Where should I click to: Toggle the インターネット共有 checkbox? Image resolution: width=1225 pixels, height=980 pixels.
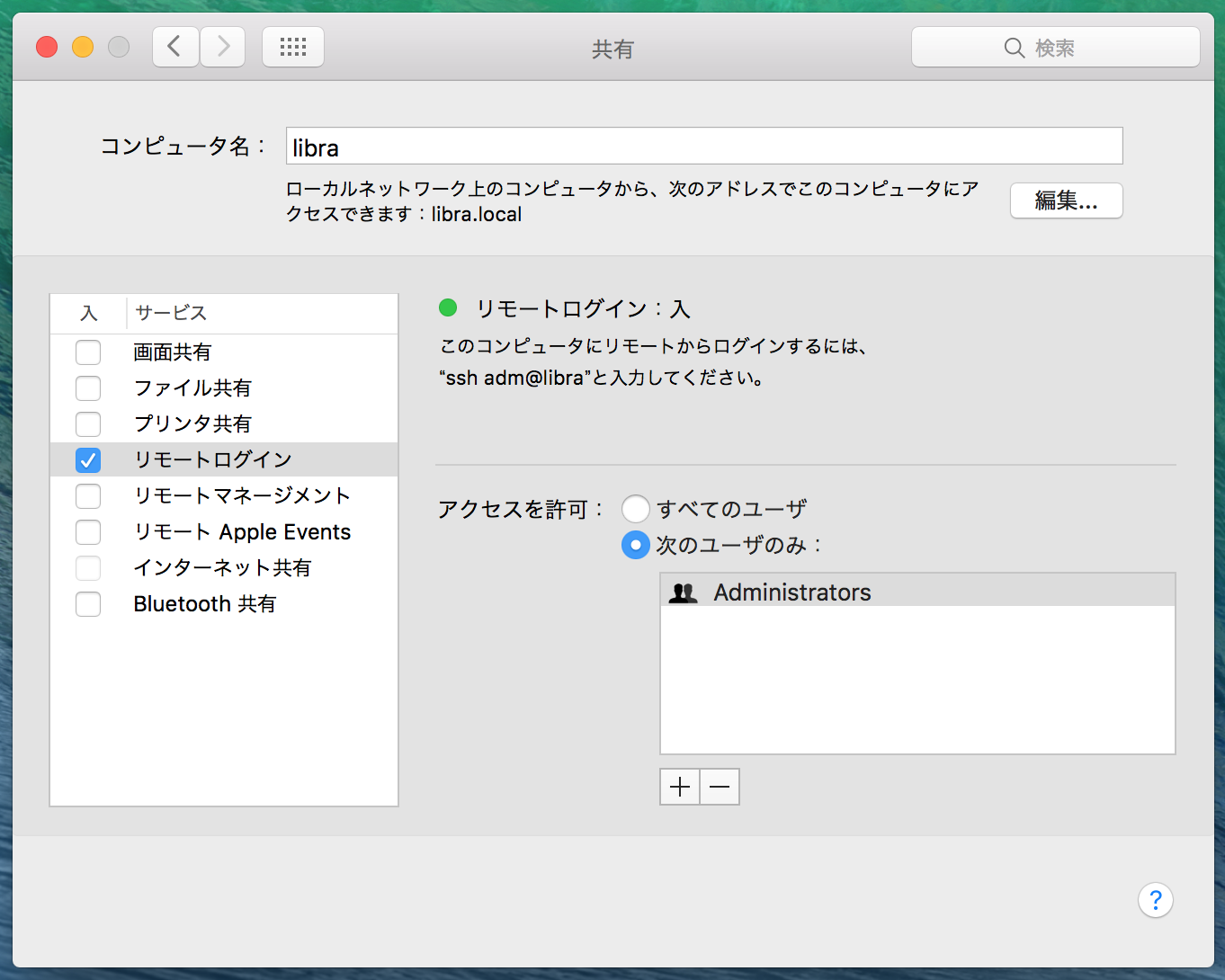[88, 568]
